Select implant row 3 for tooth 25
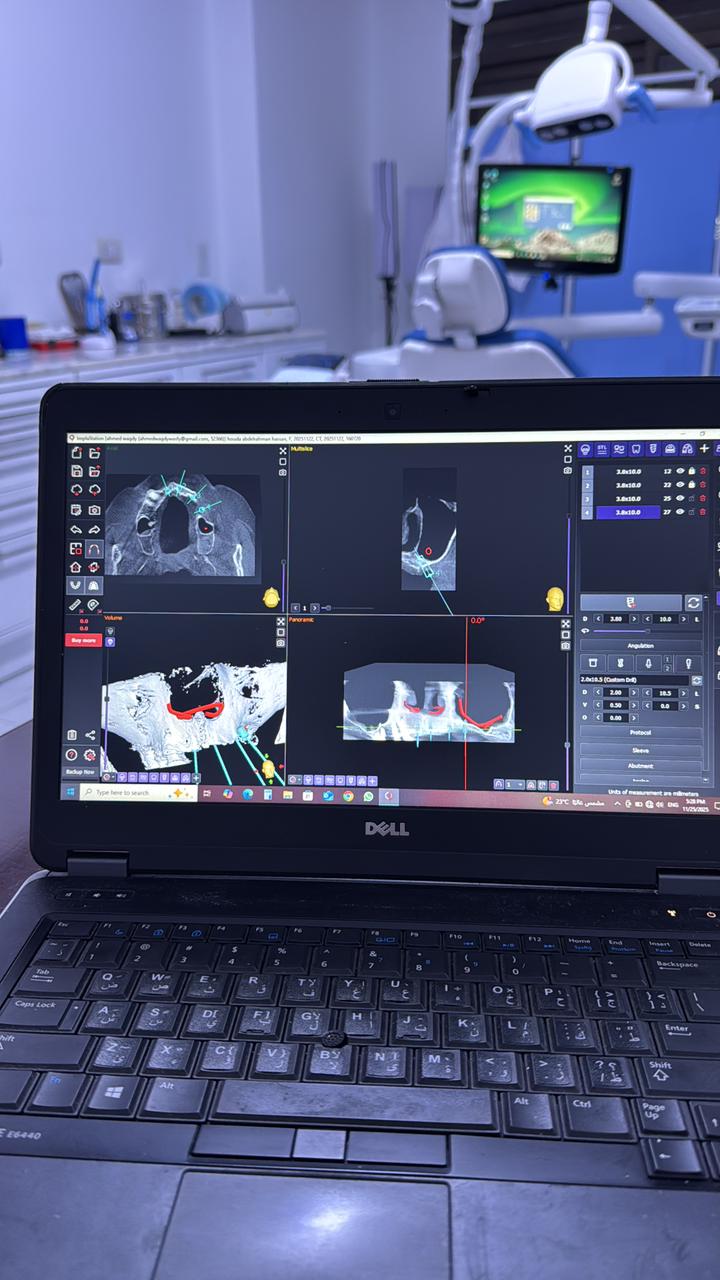Screen dimensions: 720x1280 pos(628,498)
